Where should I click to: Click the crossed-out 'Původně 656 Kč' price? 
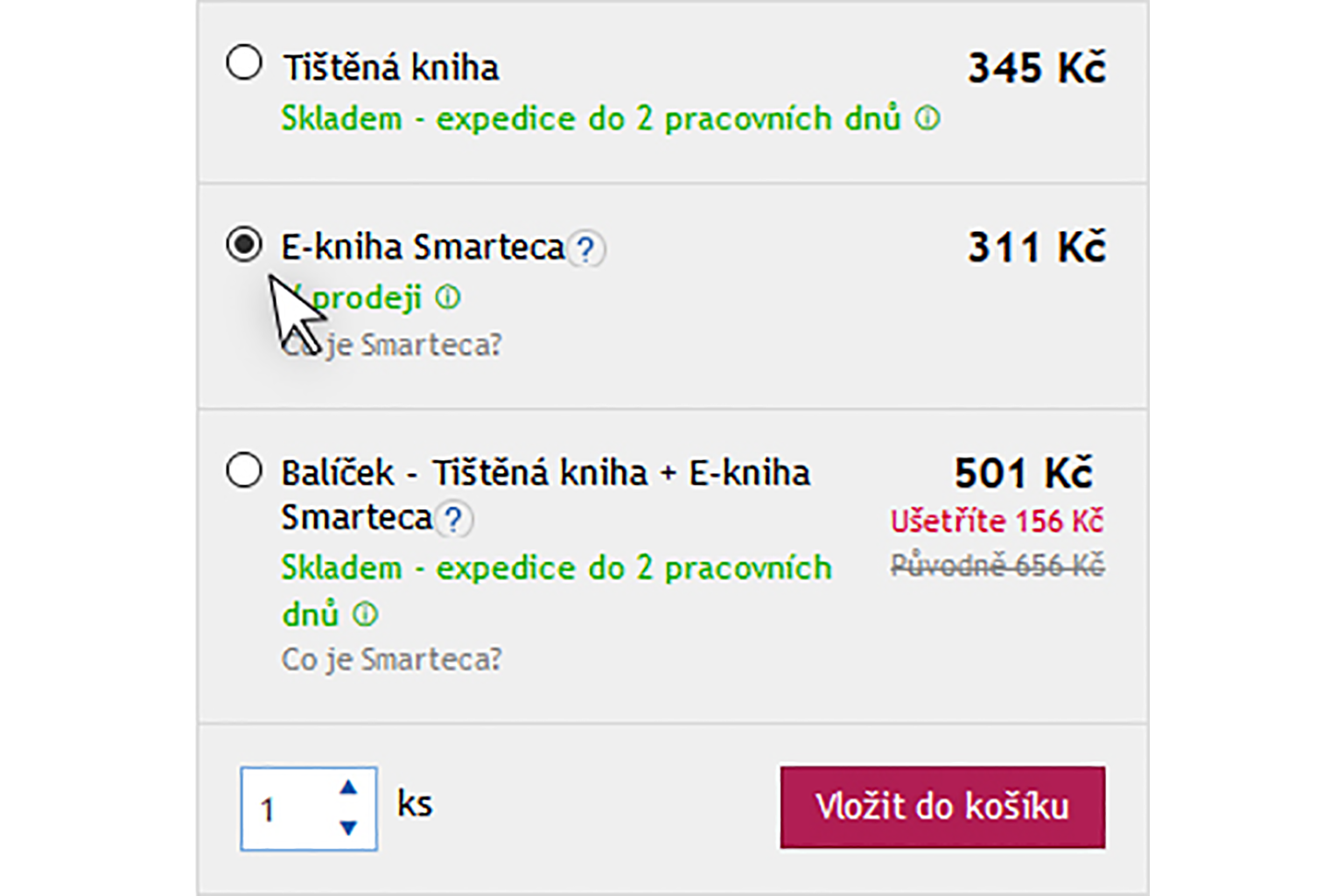pos(997,565)
